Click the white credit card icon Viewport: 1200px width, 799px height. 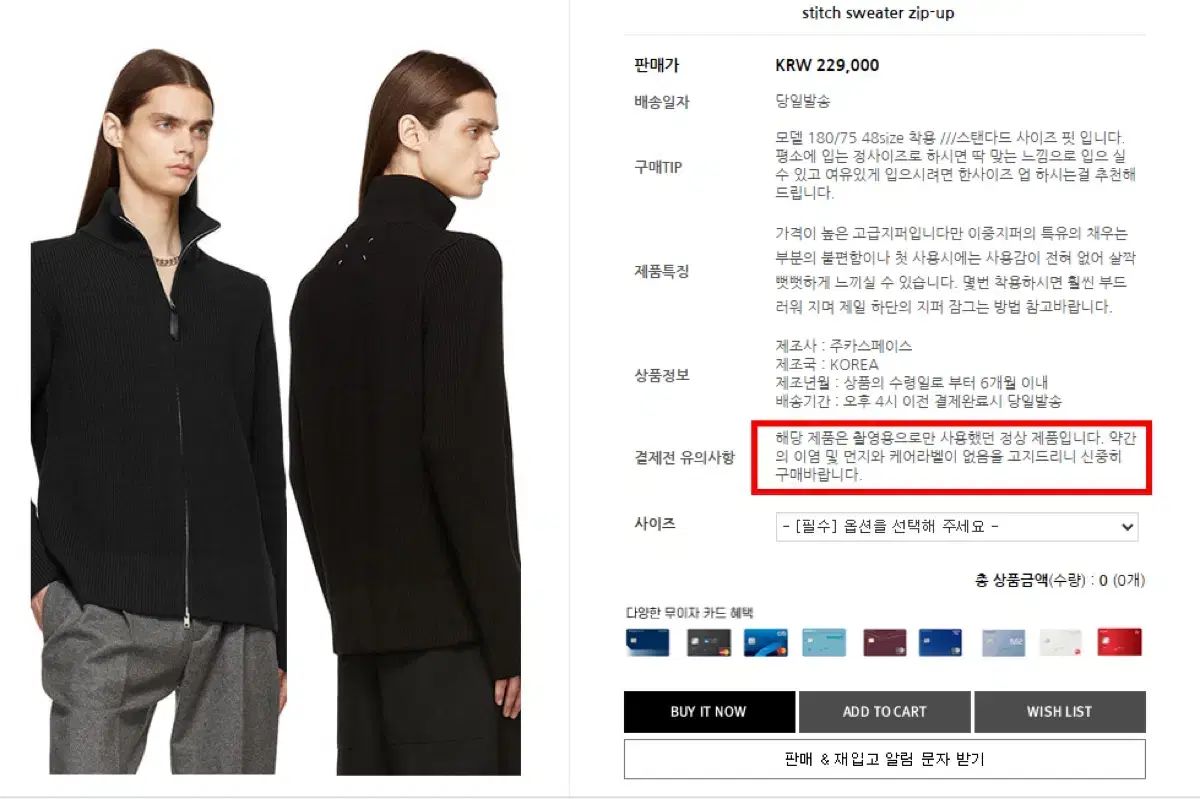point(1061,642)
